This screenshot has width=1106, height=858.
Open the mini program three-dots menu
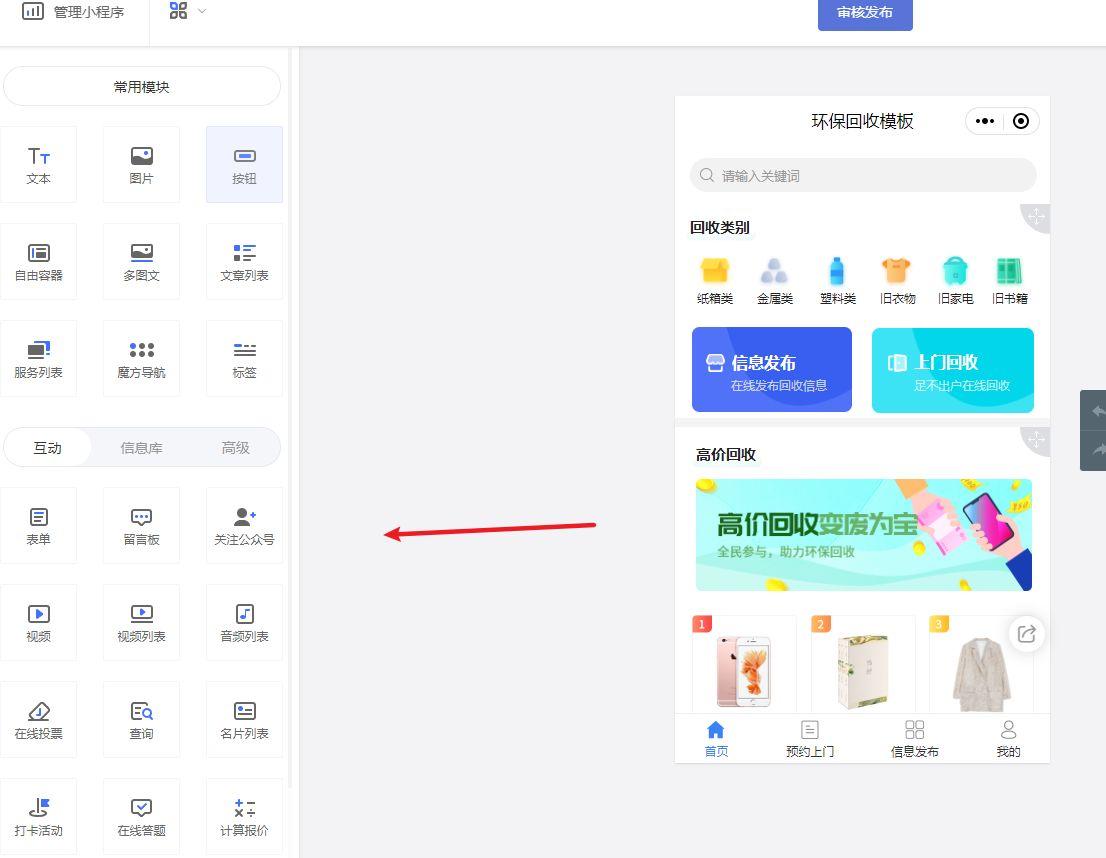[x=985, y=121]
